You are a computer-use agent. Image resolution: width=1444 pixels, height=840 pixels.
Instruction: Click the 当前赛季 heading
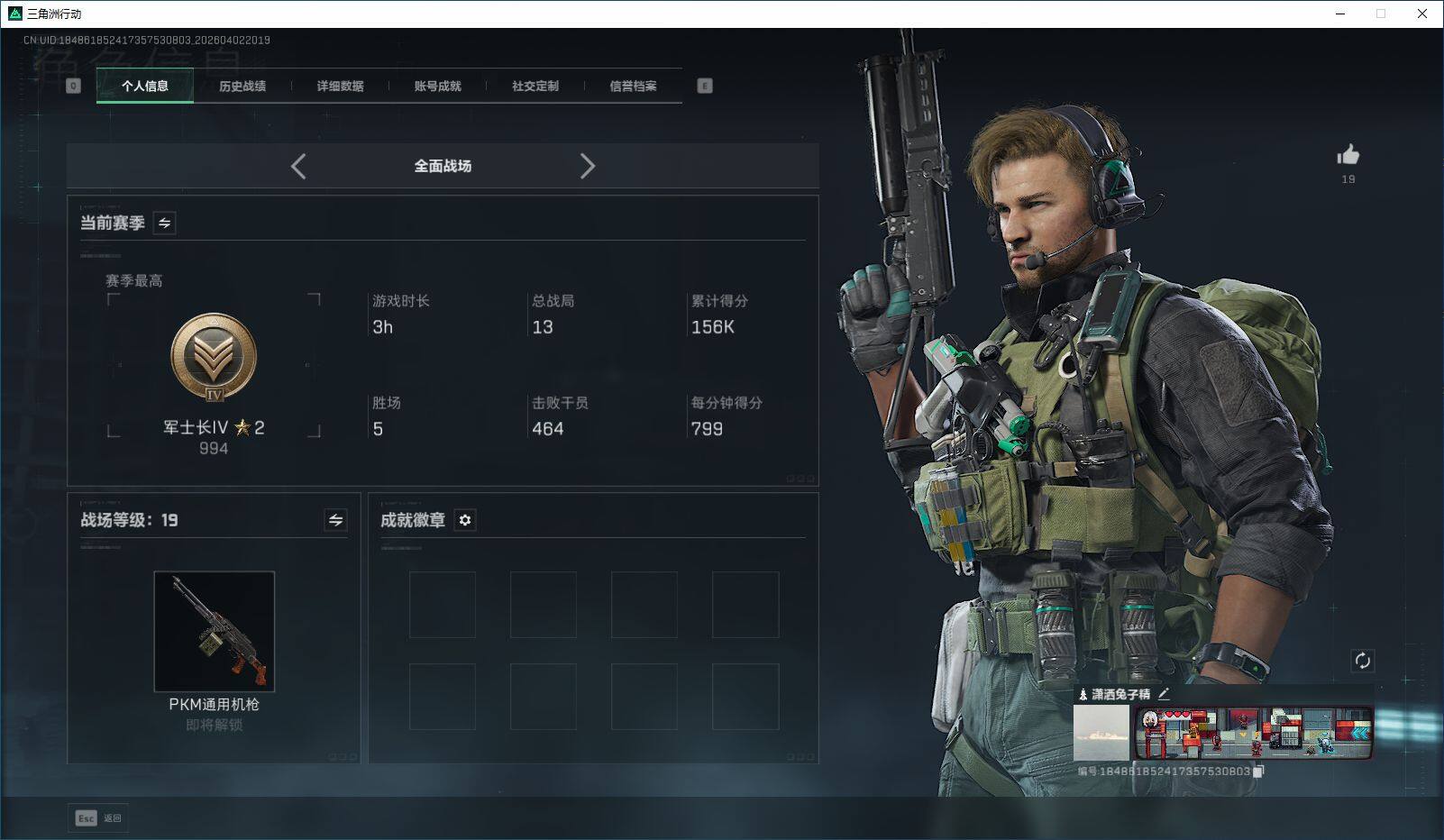pyautogui.click(x=113, y=223)
